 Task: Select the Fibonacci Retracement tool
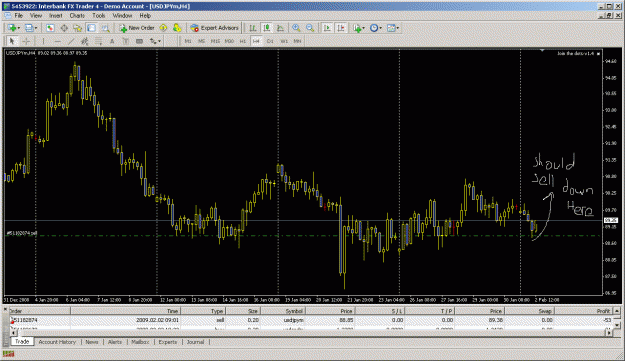(x=98, y=41)
